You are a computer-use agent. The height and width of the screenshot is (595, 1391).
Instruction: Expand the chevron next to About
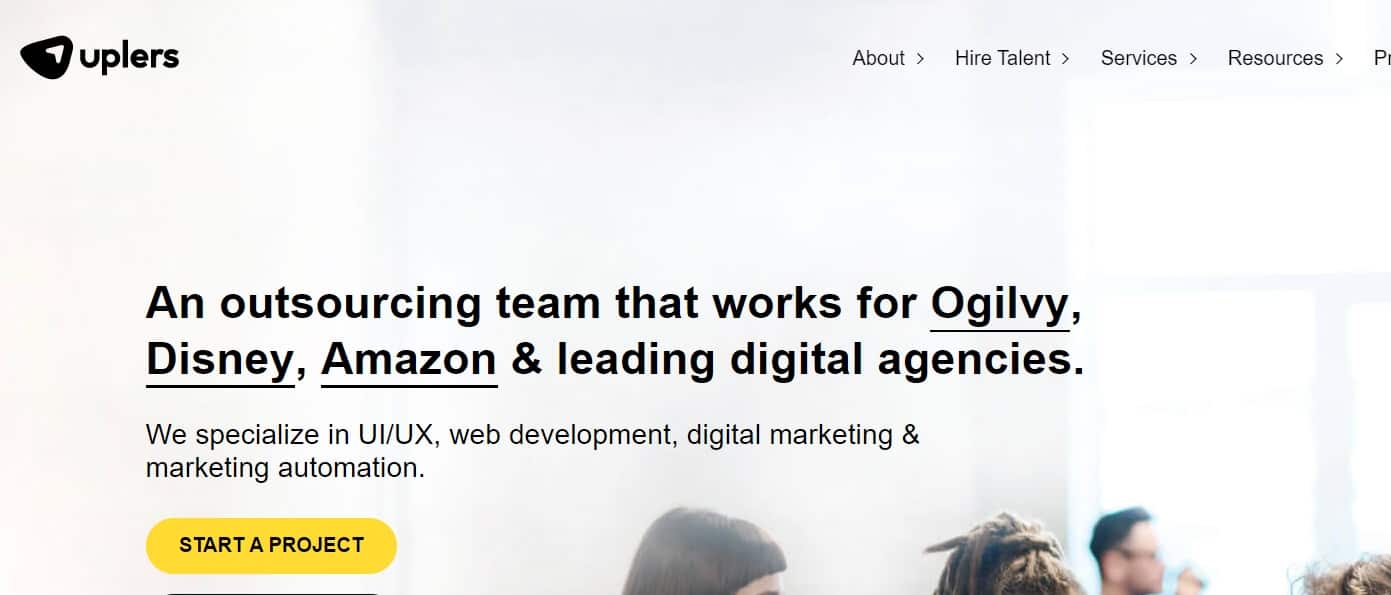(x=920, y=59)
